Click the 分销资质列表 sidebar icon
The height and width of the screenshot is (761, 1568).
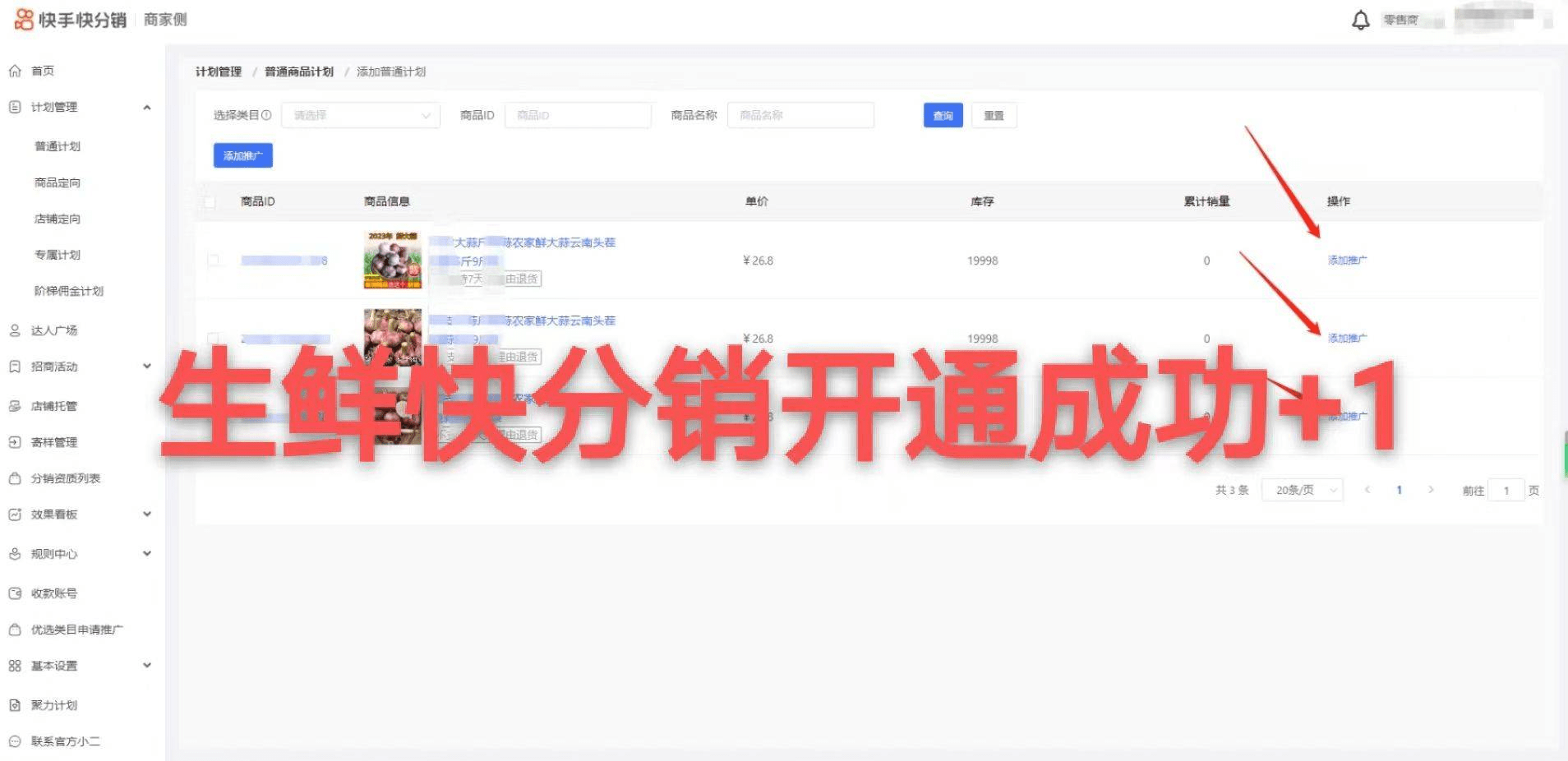15,478
